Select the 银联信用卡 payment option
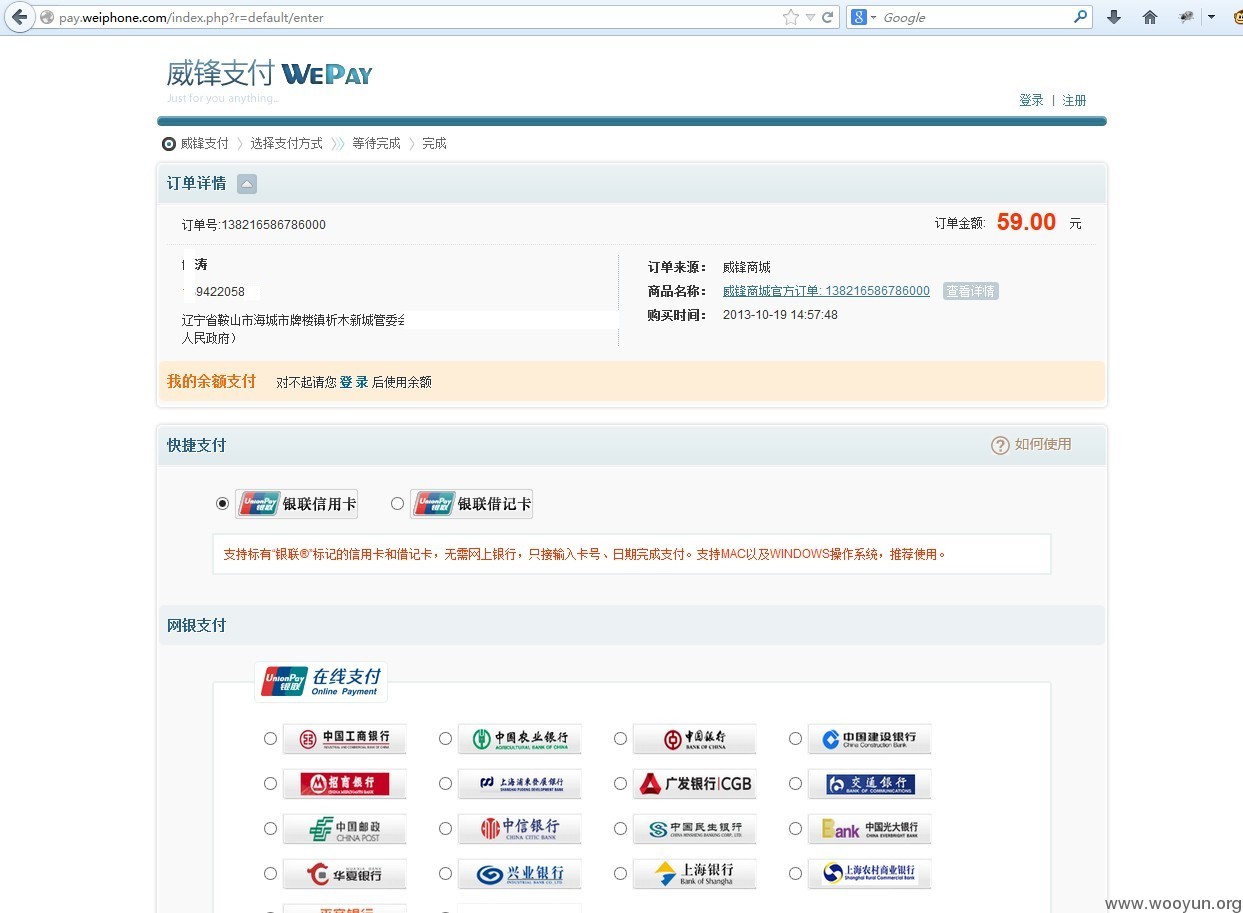1243x913 pixels. click(x=222, y=504)
